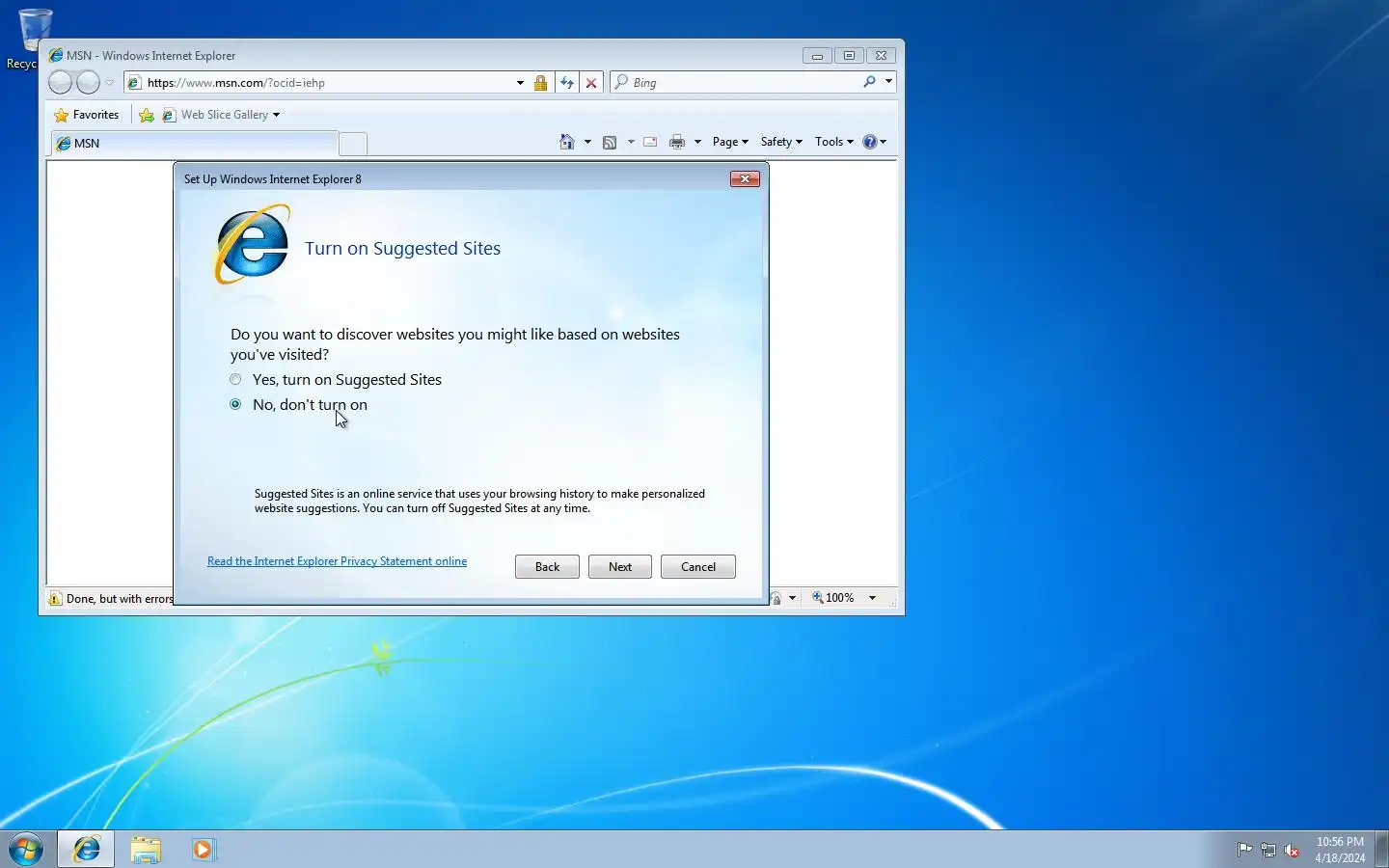
Task: Launch Windows Media Player from taskbar
Action: 204,850
